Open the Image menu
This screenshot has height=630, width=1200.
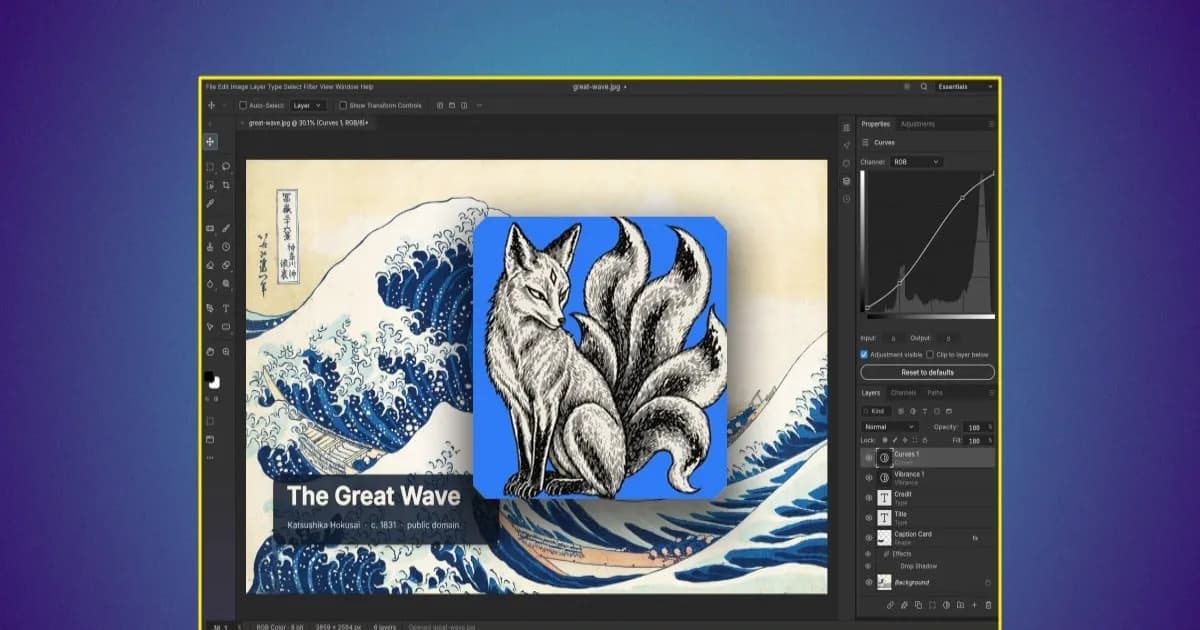[x=240, y=87]
